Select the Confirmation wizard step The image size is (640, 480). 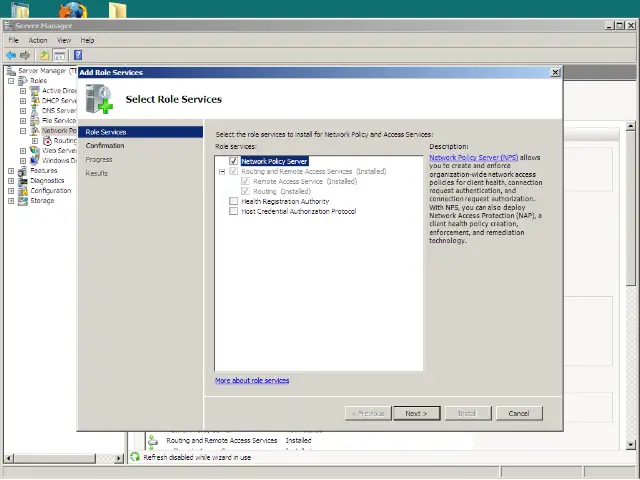click(x=105, y=146)
